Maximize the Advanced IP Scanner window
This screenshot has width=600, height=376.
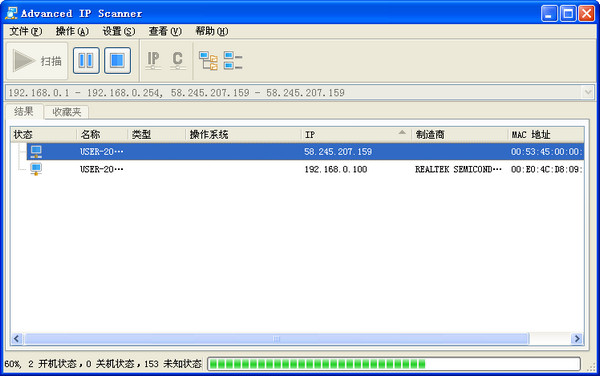568,14
